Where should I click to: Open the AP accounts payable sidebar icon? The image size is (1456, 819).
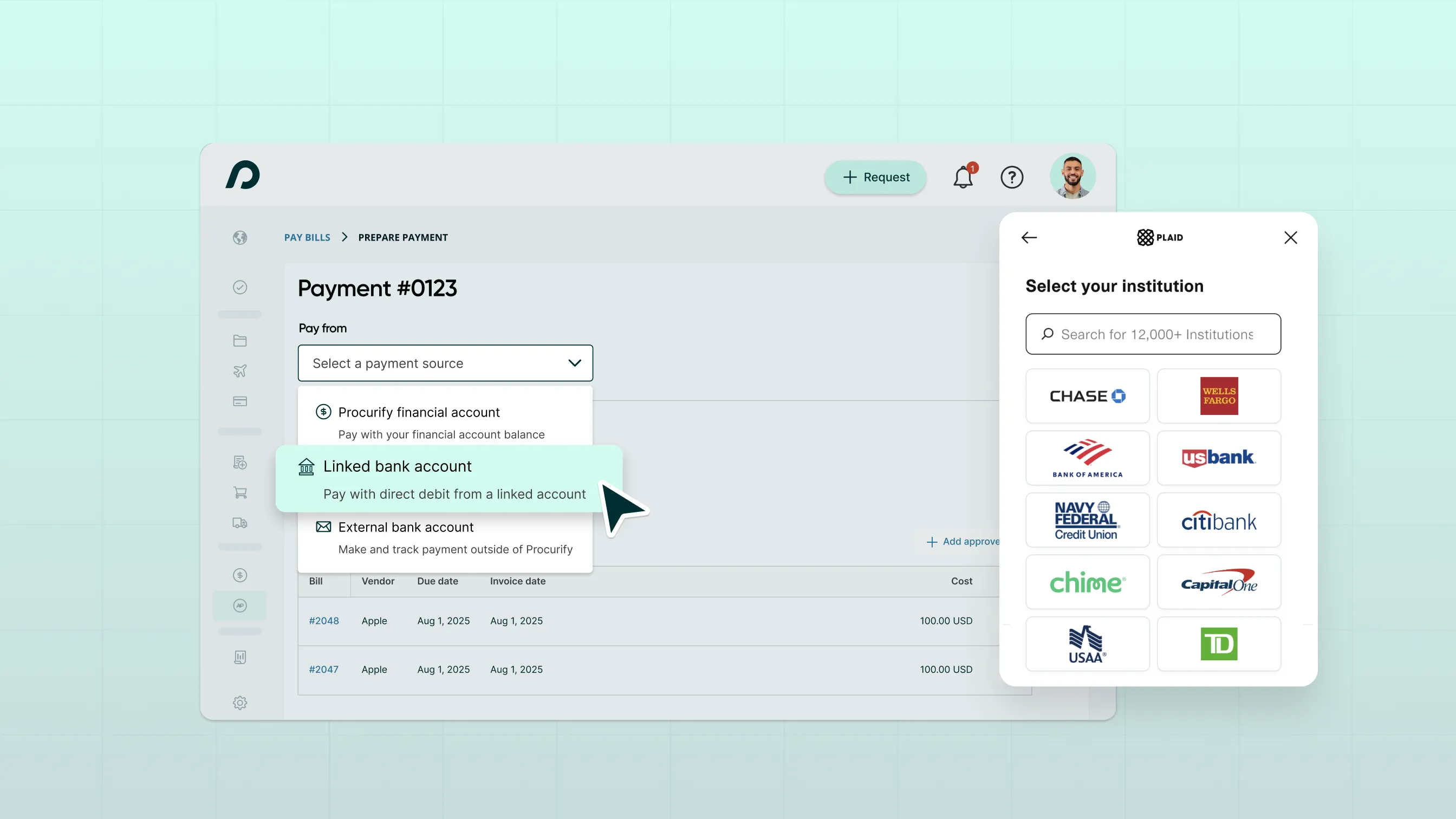(239, 606)
